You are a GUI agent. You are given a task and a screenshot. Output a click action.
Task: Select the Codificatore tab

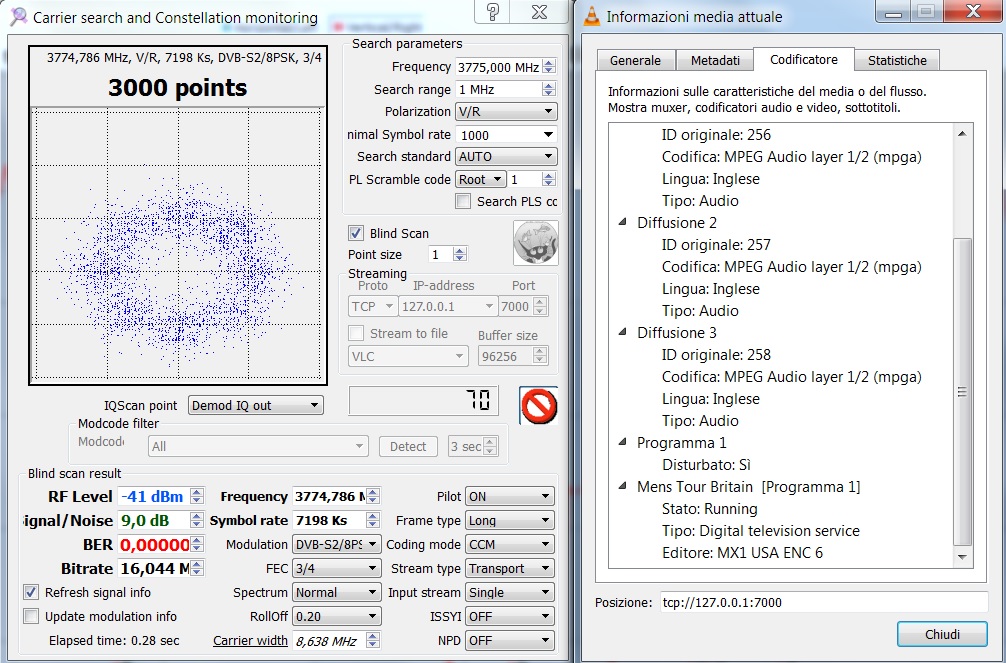tap(803, 59)
